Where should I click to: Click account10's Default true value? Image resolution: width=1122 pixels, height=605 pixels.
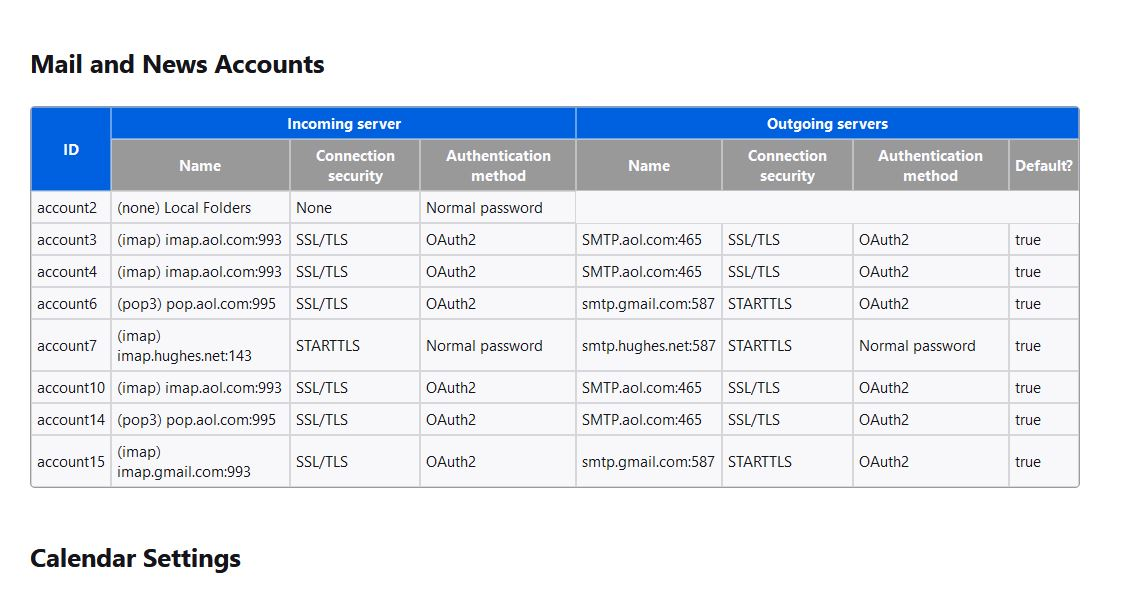coord(1028,388)
